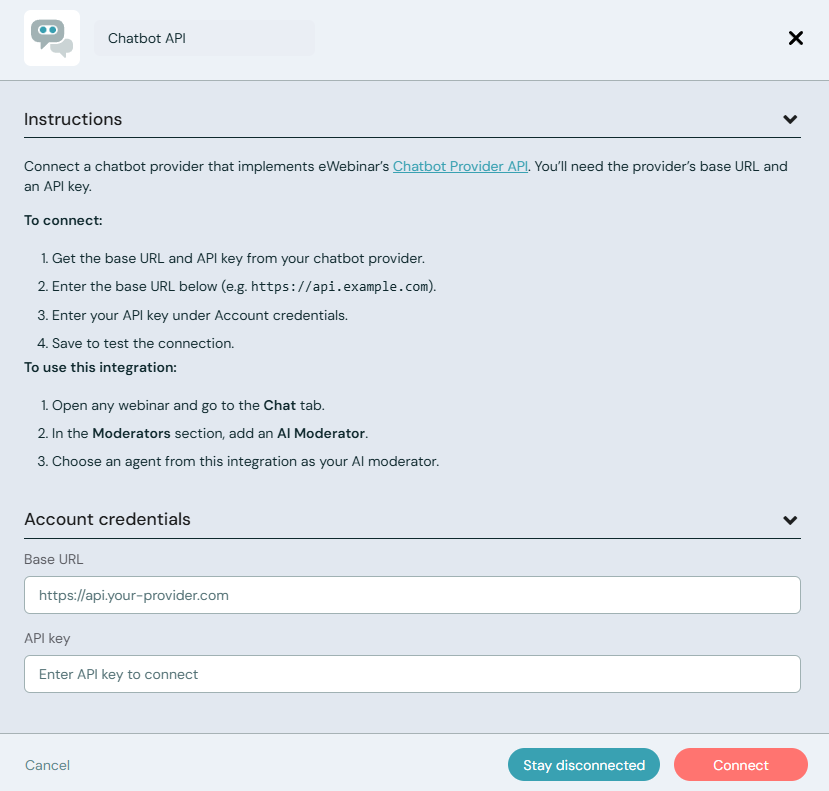Screen dimensions: 829x791
Task: Click the Account credentials heading
Action: coord(107,519)
